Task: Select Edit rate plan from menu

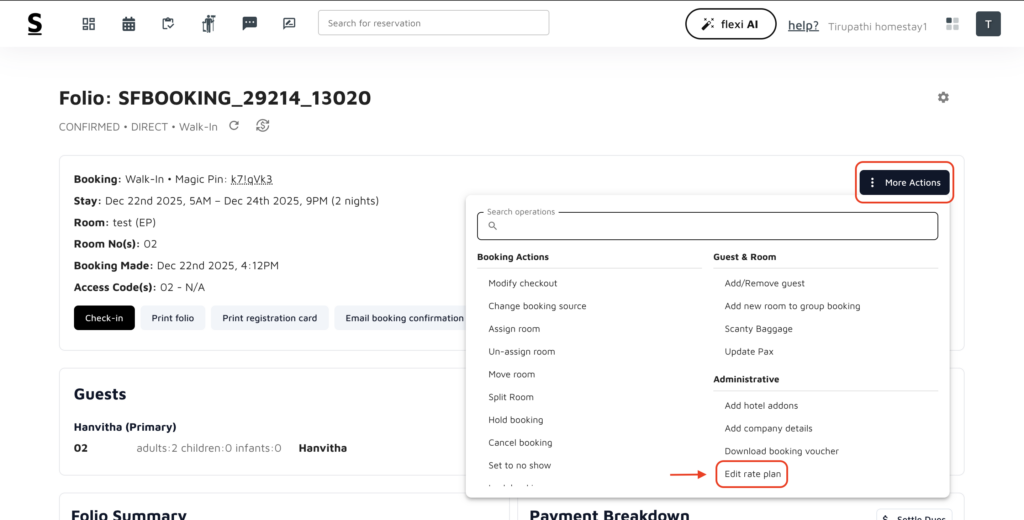Action: point(753,474)
